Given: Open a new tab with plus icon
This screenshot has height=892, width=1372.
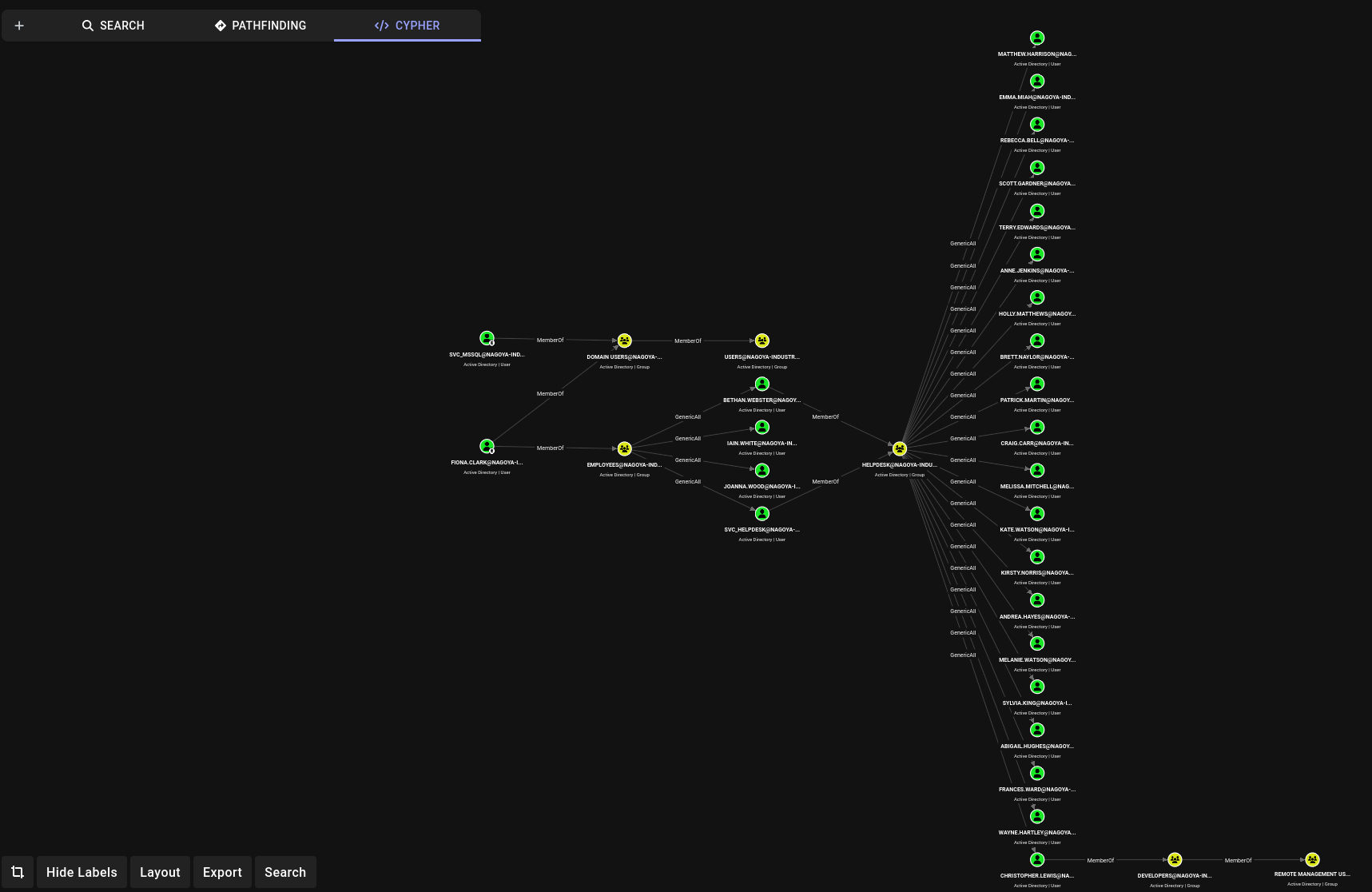Looking at the screenshot, I should coord(19,26).
